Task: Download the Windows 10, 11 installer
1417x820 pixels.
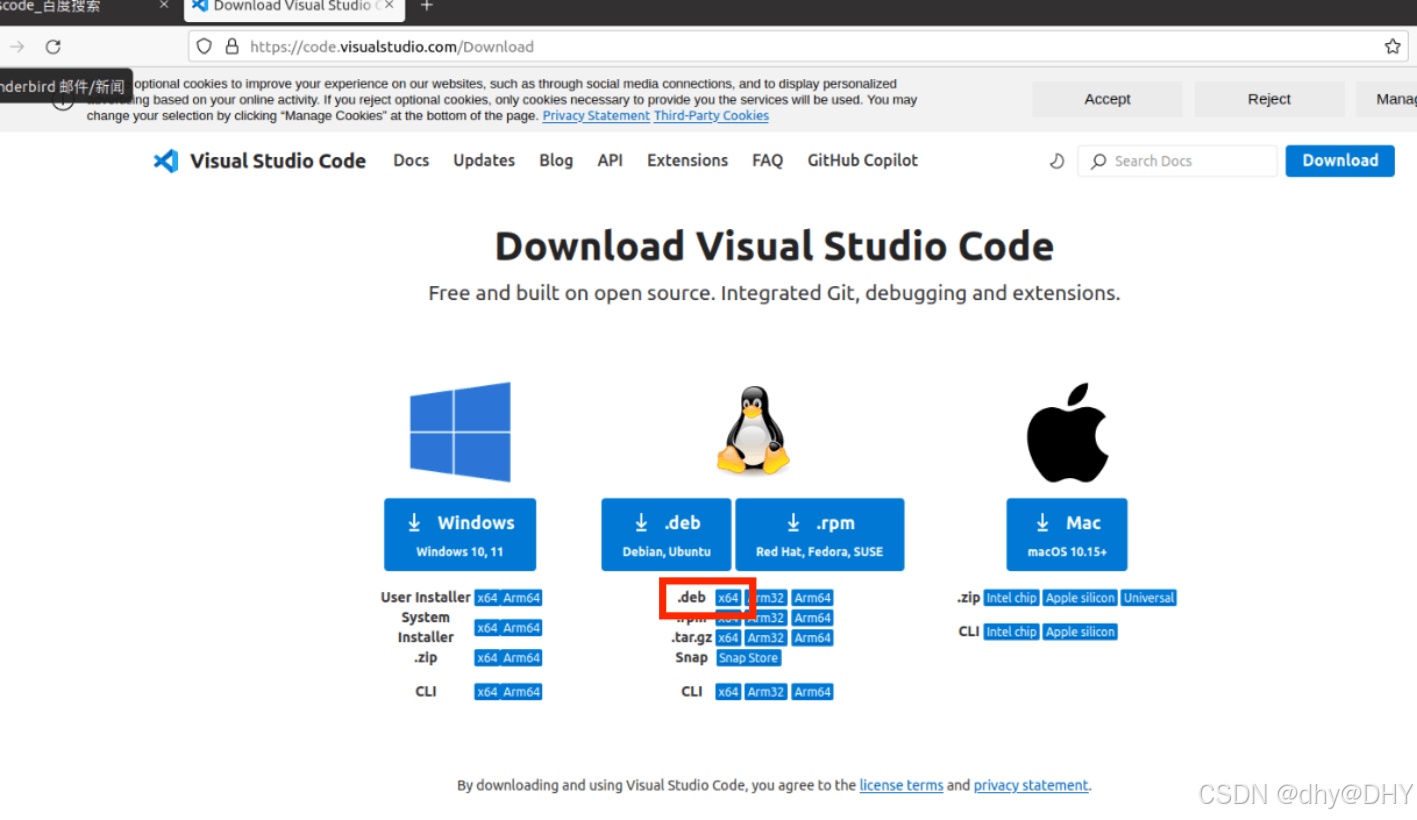Action: [460, 535]
